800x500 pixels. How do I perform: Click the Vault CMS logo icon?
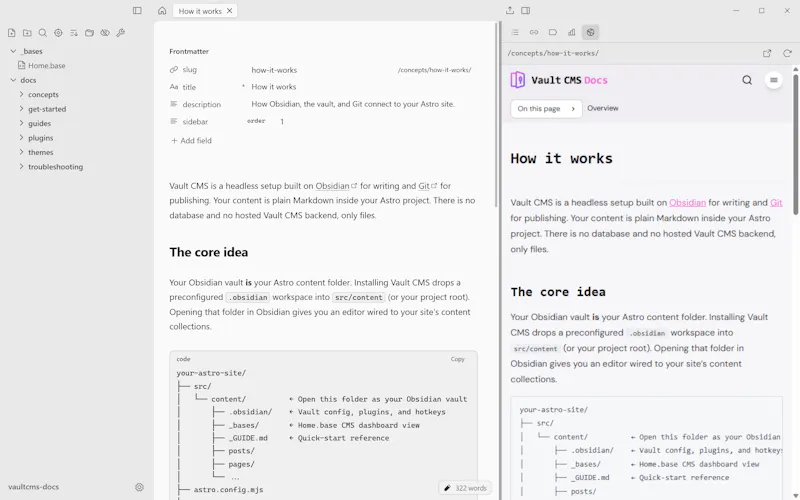click(517, 80)
